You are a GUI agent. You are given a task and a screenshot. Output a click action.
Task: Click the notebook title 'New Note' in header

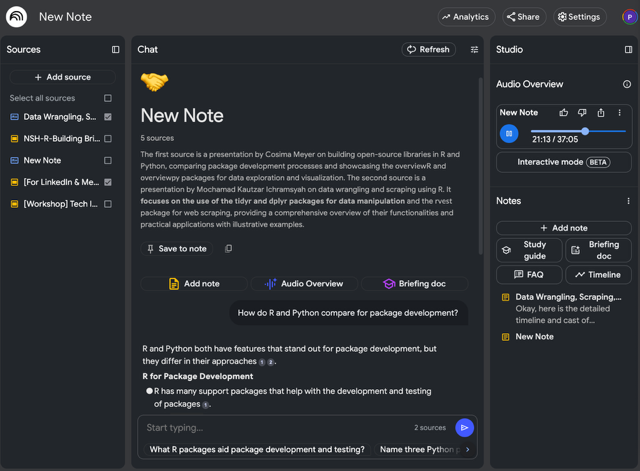coord(65,17)
